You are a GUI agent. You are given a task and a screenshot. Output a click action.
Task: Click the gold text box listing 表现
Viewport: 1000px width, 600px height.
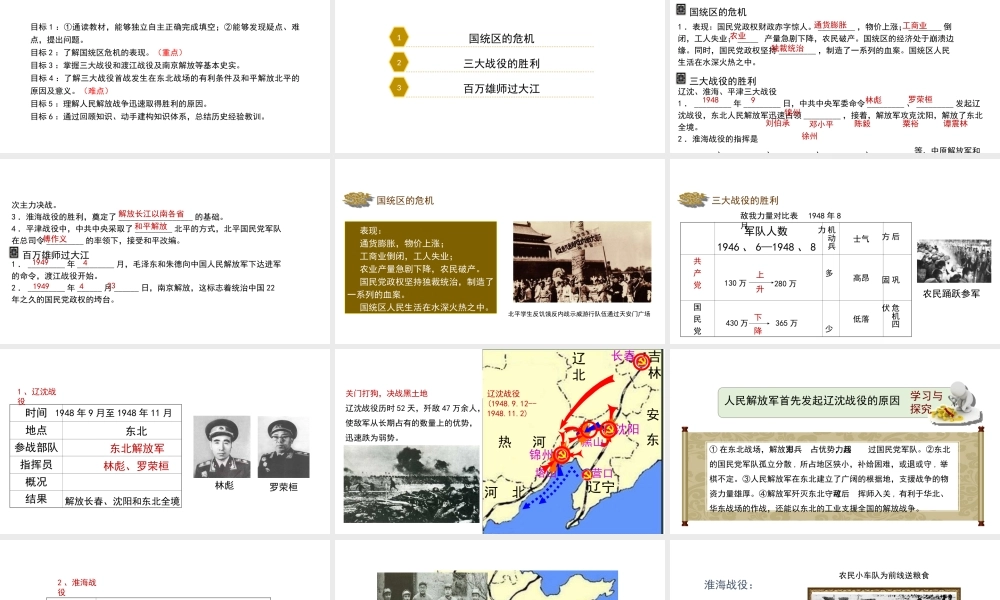(x=420, y=268)
